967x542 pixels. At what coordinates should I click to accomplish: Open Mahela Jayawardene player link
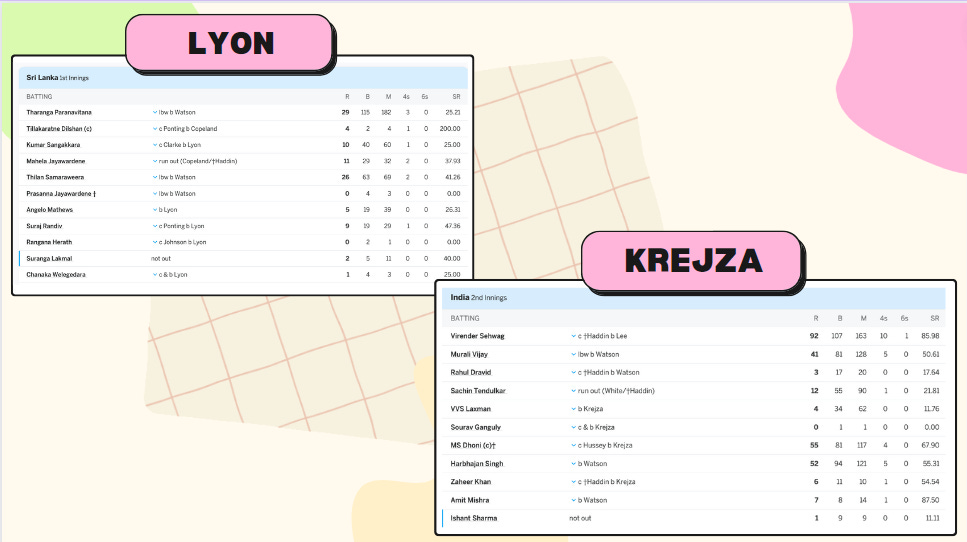click(56, 161)
